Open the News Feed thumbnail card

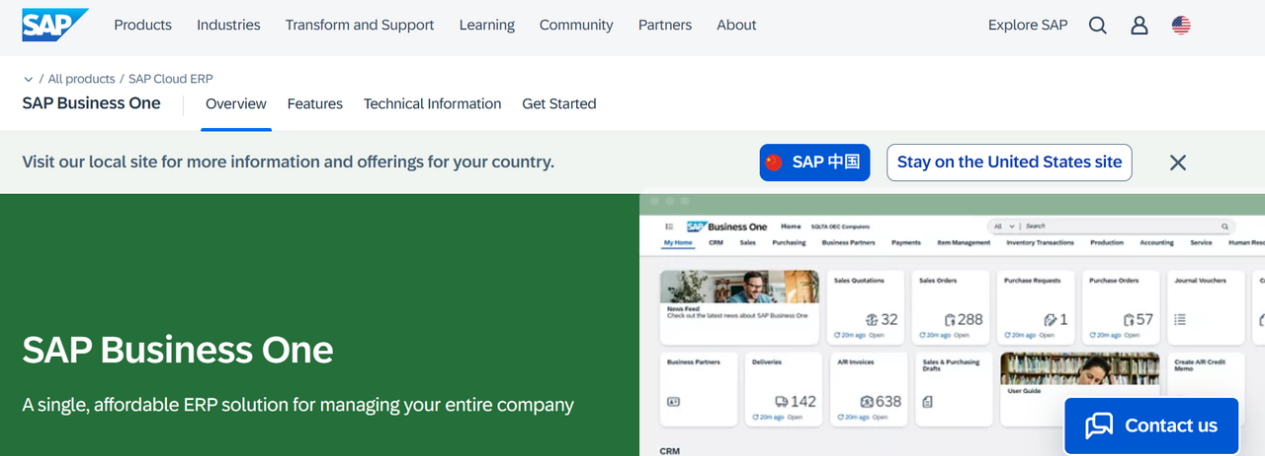[x=739, y=307]
